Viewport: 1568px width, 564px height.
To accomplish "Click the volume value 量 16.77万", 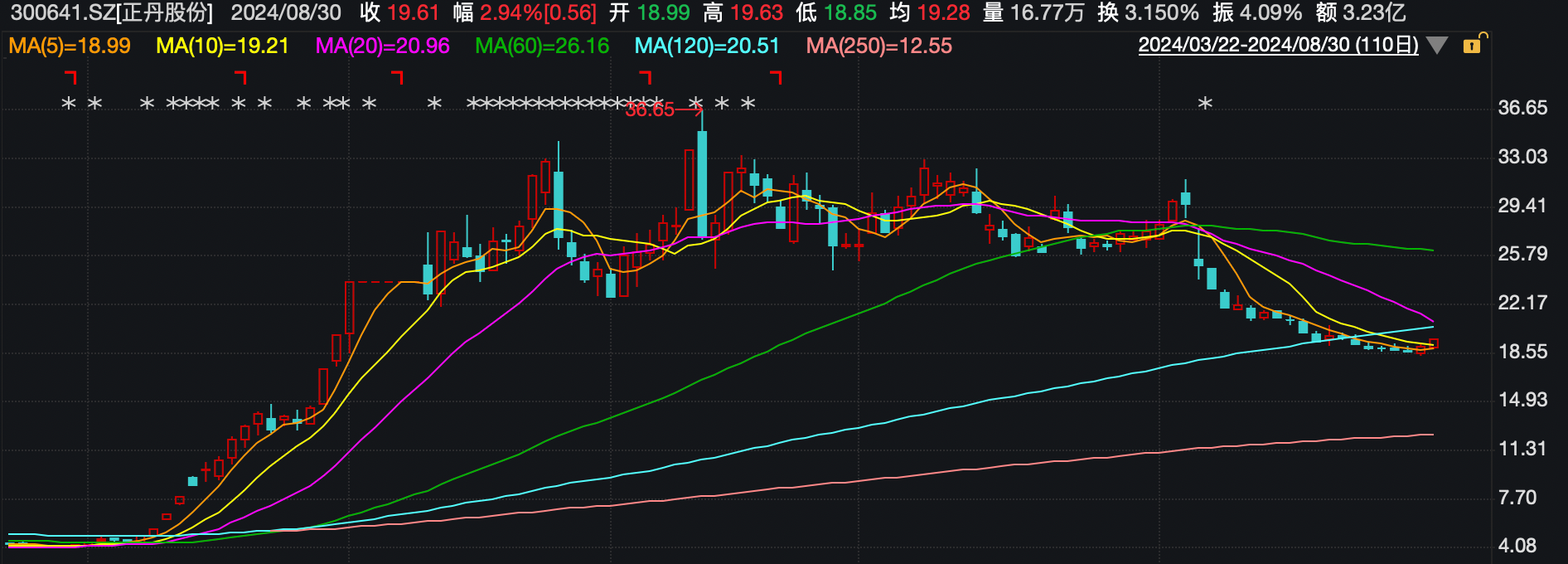I will (x=1033, y=12).
